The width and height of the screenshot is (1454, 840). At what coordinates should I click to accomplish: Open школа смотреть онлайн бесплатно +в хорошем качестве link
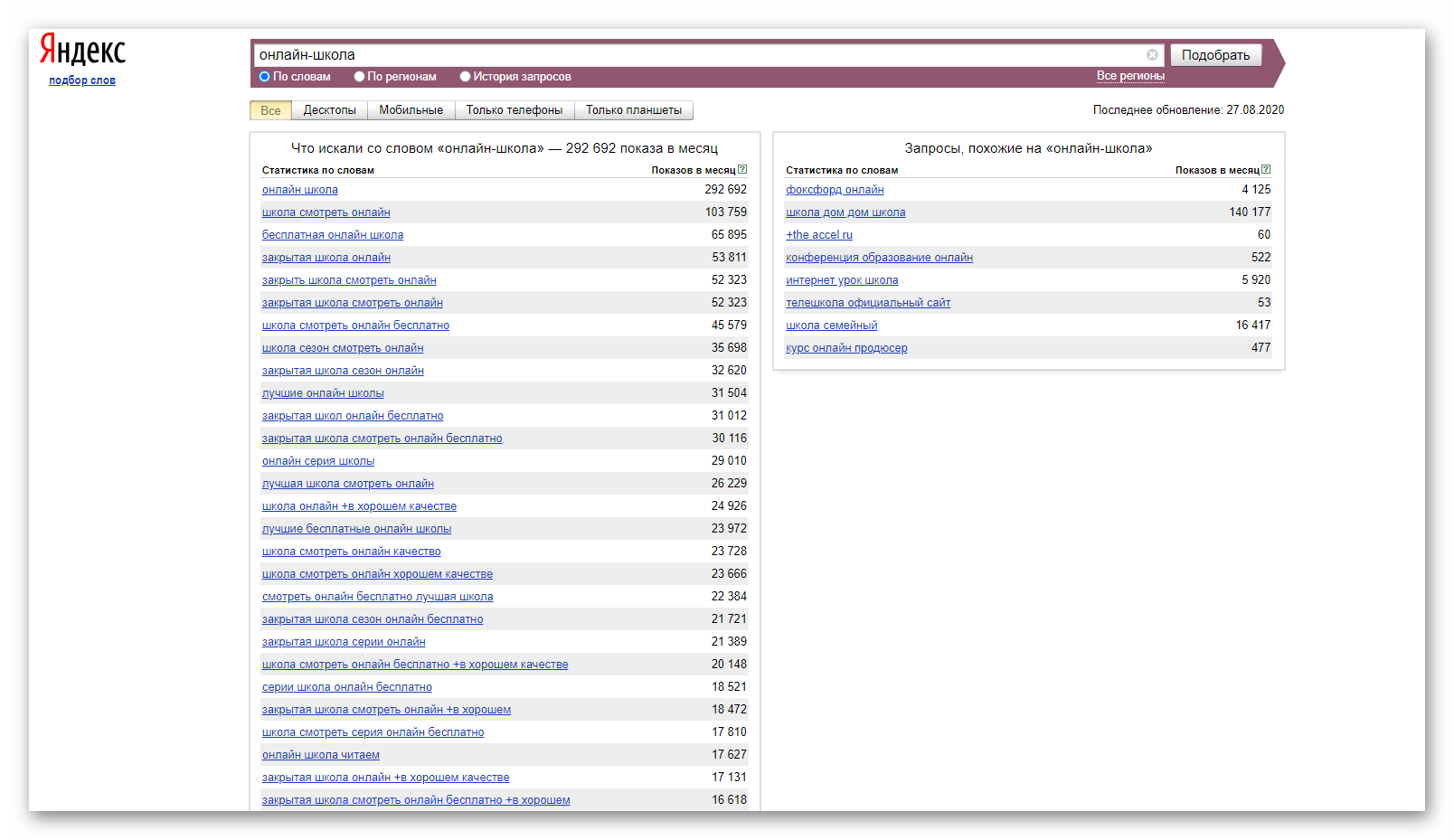click(415, 665)
